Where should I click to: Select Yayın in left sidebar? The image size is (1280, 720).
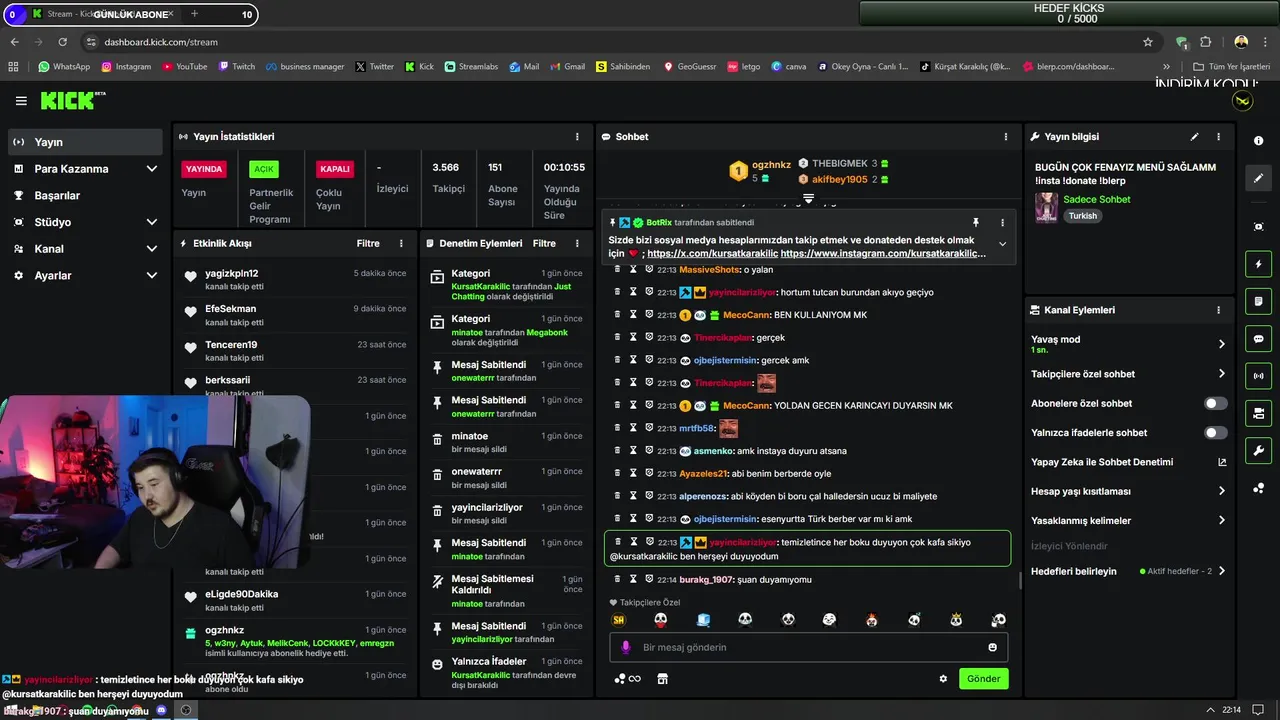click(85, 142)
